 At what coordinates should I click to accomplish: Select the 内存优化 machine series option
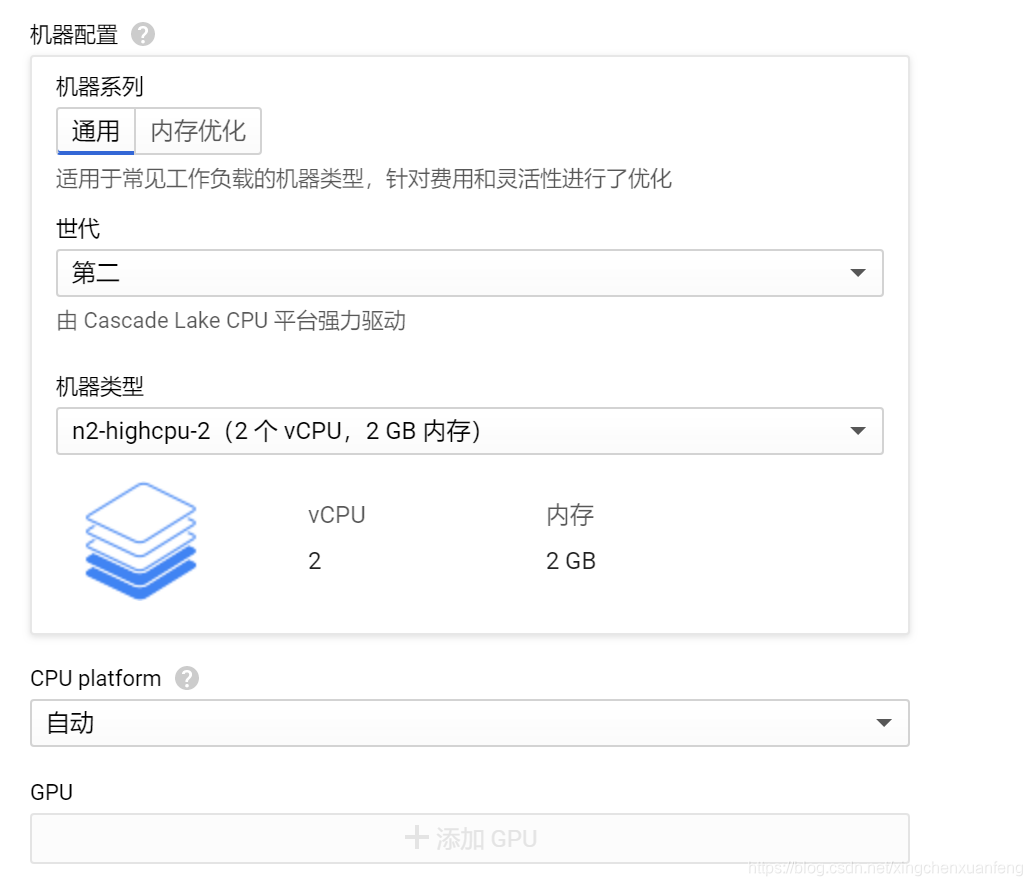click(198, 130)
